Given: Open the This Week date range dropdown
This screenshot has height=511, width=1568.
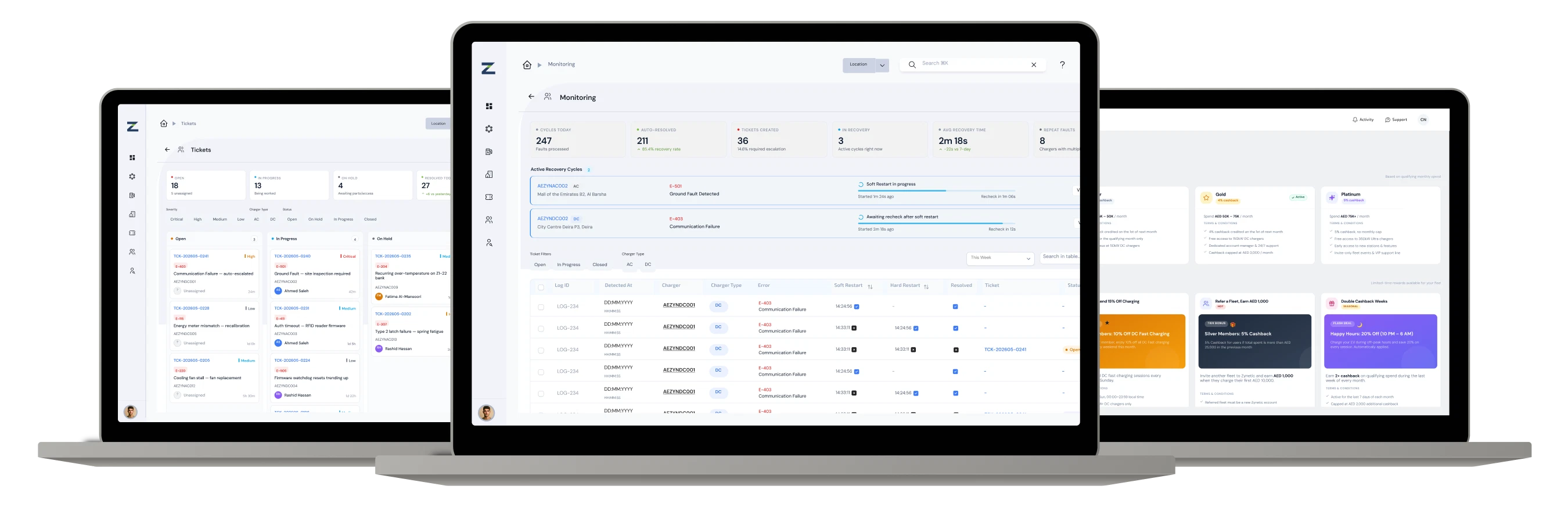Looking at the screenshot, I should point(1000,258).
